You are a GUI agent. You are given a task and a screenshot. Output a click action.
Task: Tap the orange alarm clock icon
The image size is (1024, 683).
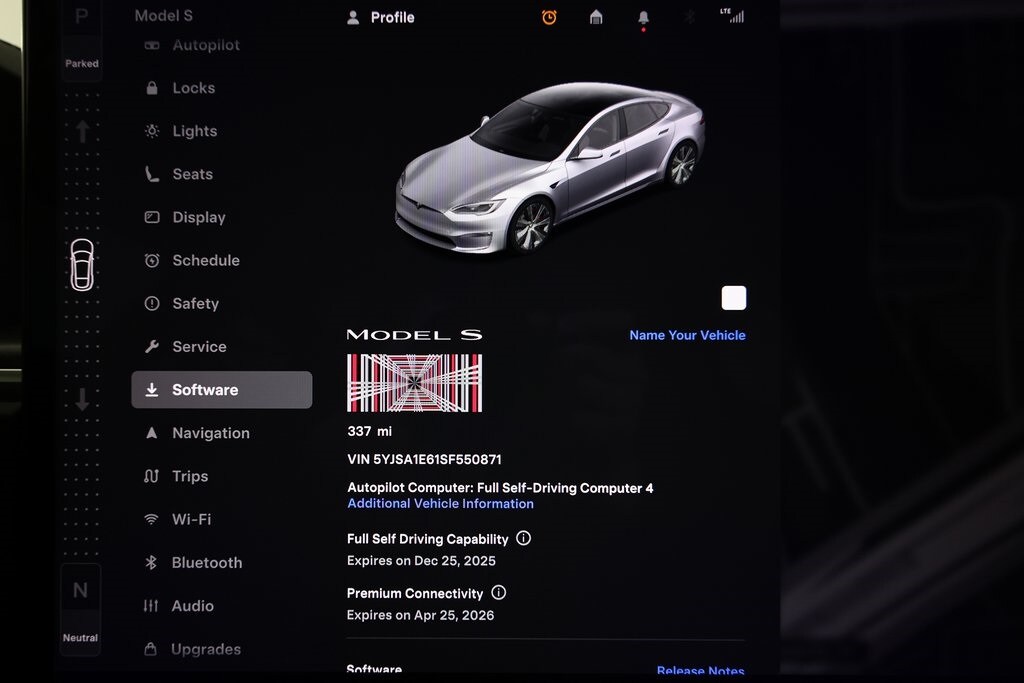(549, 17)
